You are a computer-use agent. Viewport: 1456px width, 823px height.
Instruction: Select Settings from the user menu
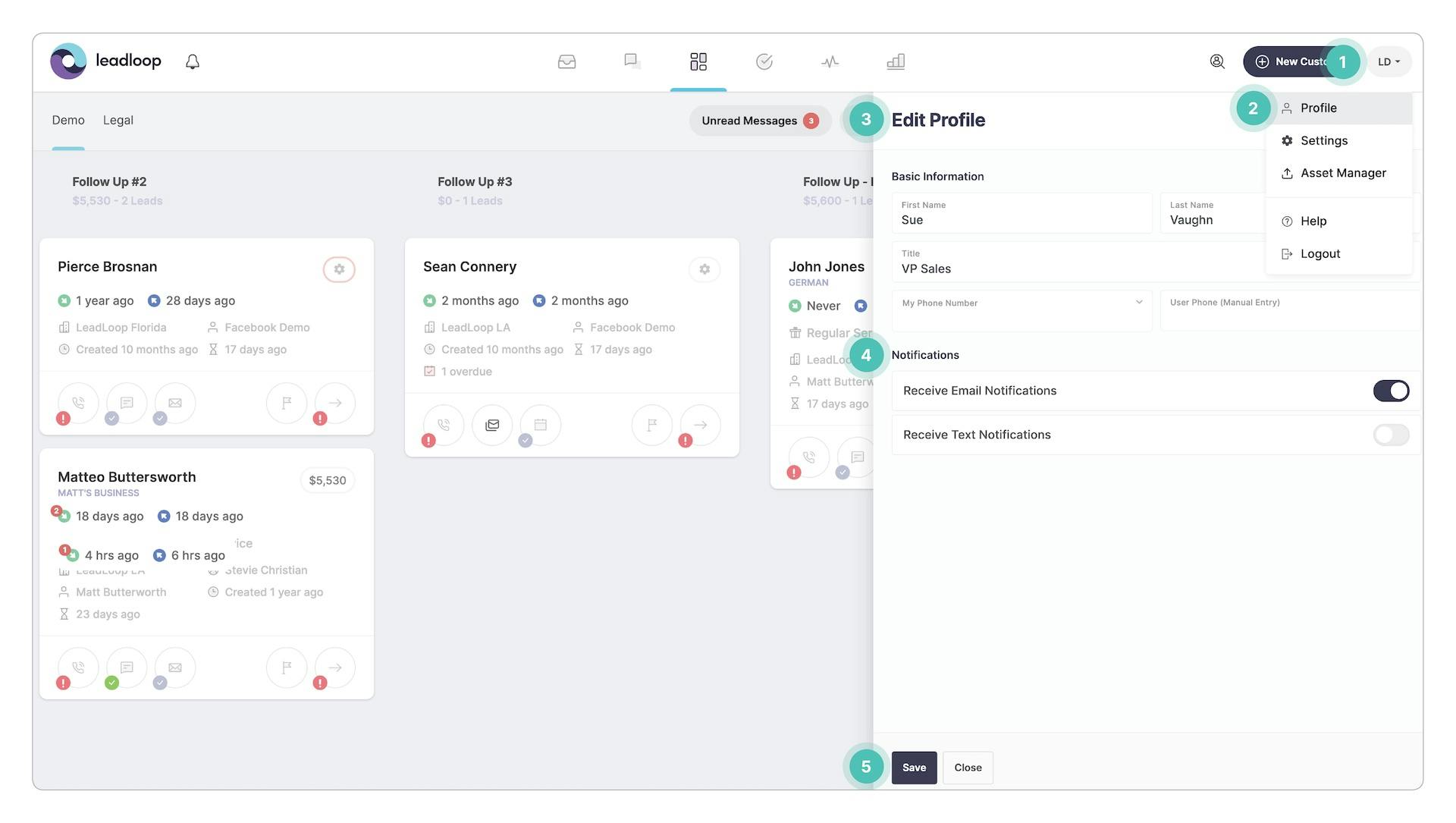click(x=1323, y=140)
